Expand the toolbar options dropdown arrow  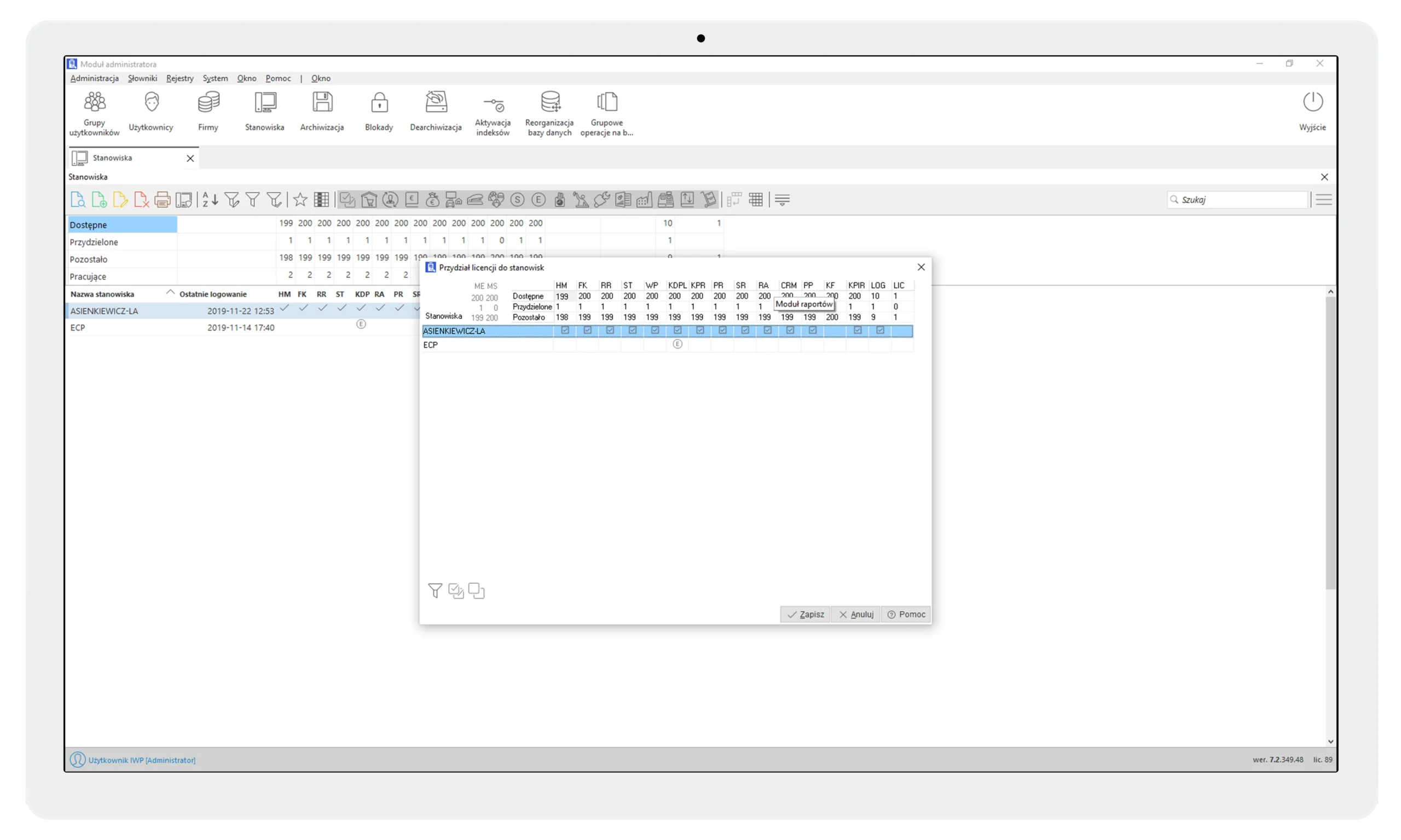click(x=782, y=200)
